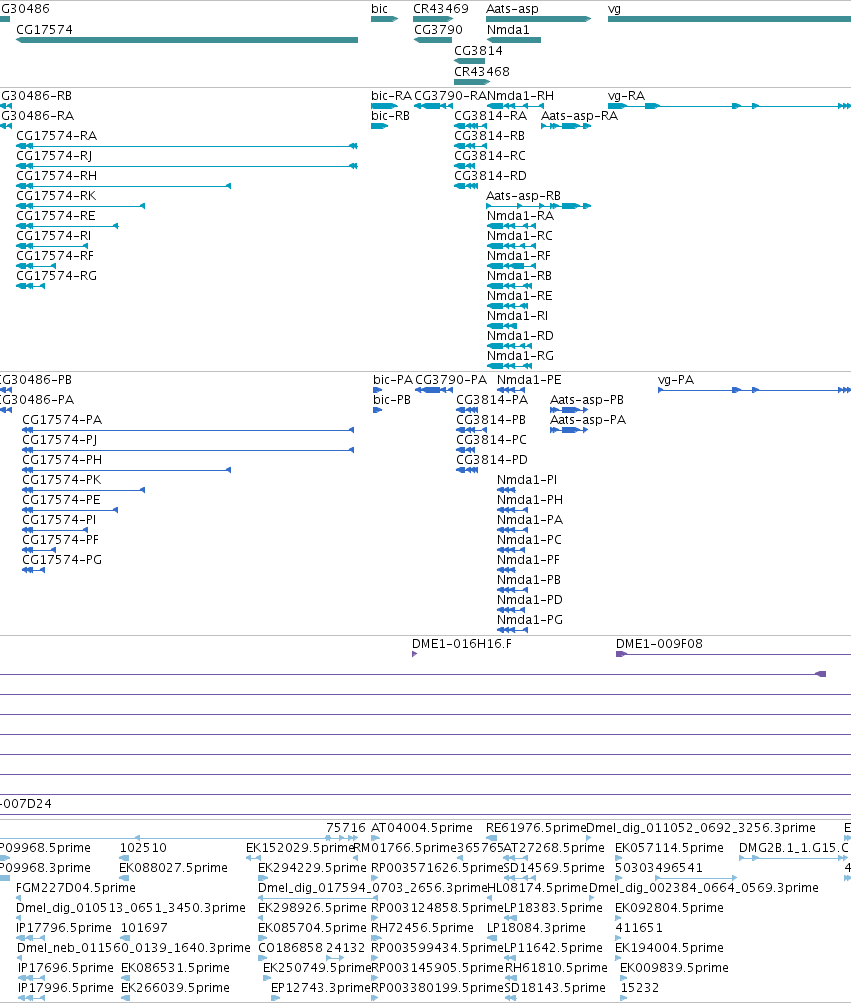
Task: Click EST FGM227D04.5prime
Action: [x=76, y=888]
